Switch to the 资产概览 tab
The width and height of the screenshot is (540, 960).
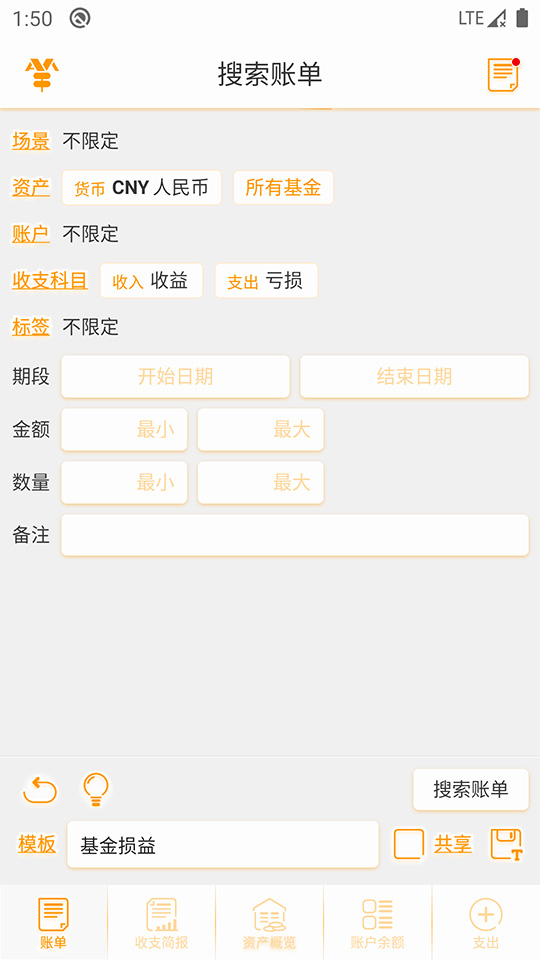(x=269, y=923)
